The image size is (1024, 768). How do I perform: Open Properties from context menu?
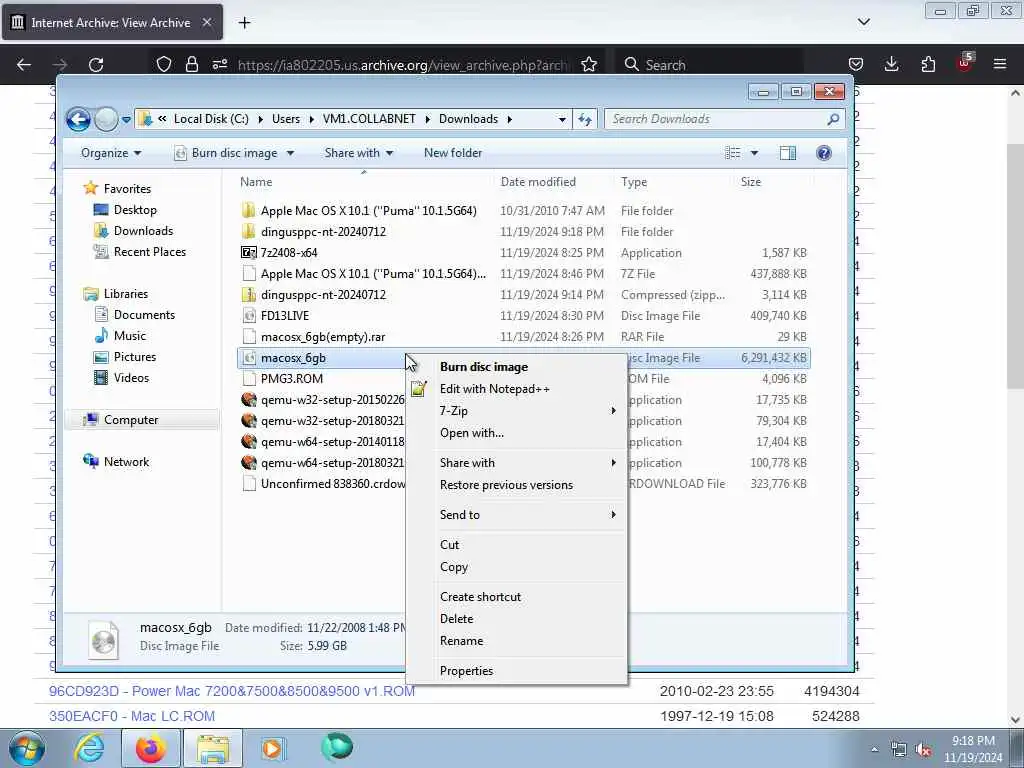(x=466, y=671)
